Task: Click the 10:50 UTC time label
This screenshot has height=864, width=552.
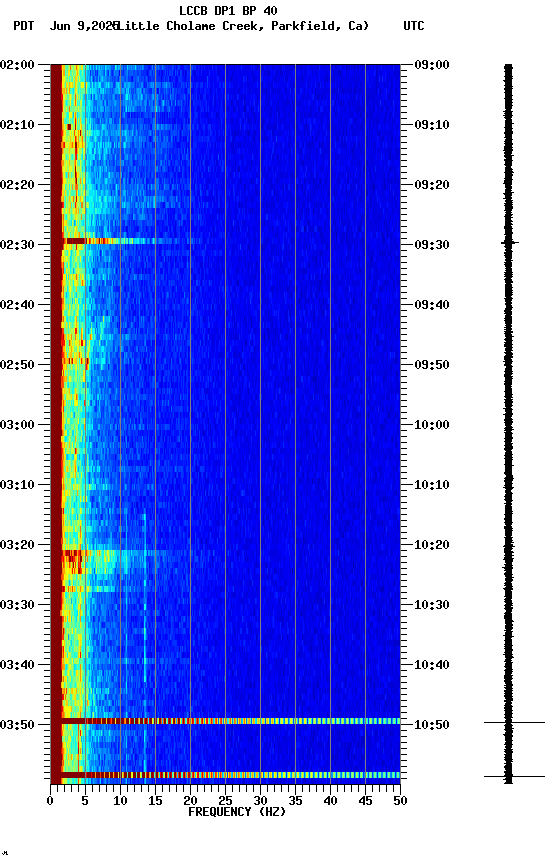Action: coord(432,725)
